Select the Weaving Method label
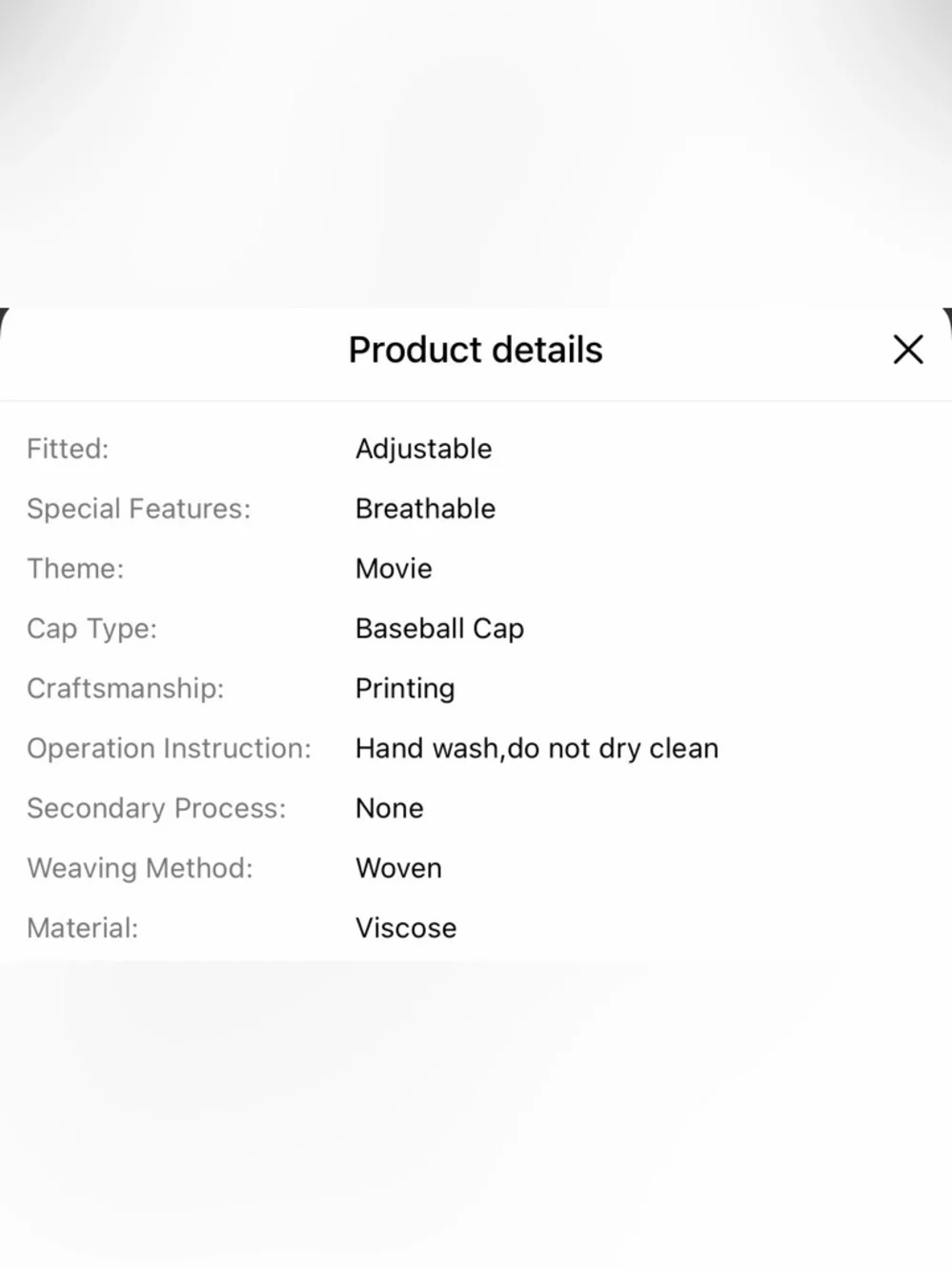This screenshot has width=952, height=1270. 140,869
